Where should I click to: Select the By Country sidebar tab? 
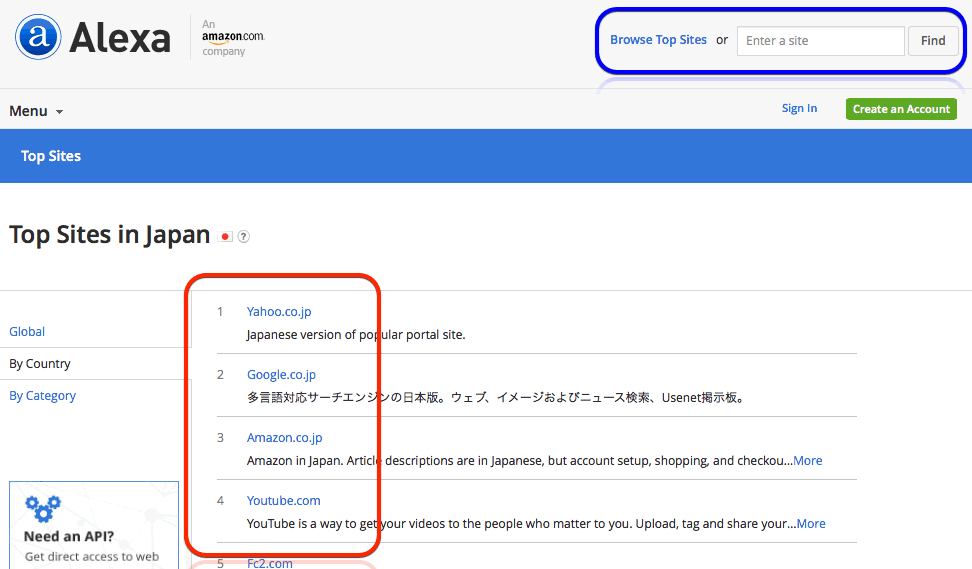tap(40, 364)
